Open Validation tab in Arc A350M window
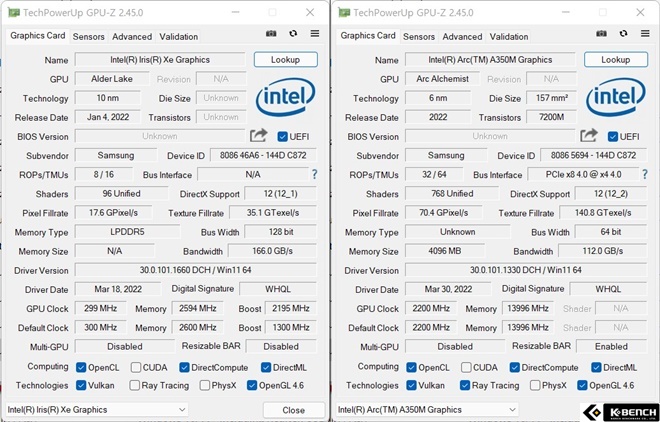This screenshot has height=422, width=660. 509,37
